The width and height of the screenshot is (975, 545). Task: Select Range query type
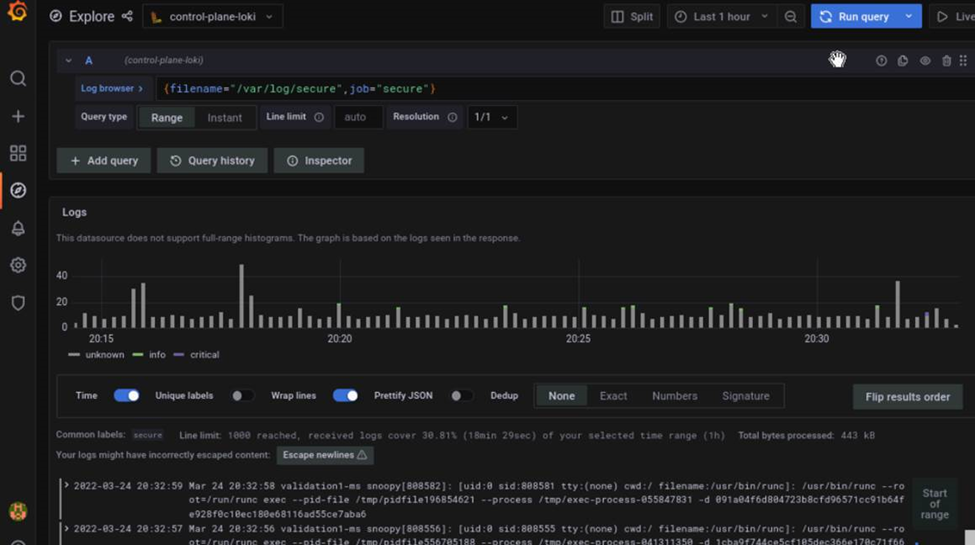point(167,118)
